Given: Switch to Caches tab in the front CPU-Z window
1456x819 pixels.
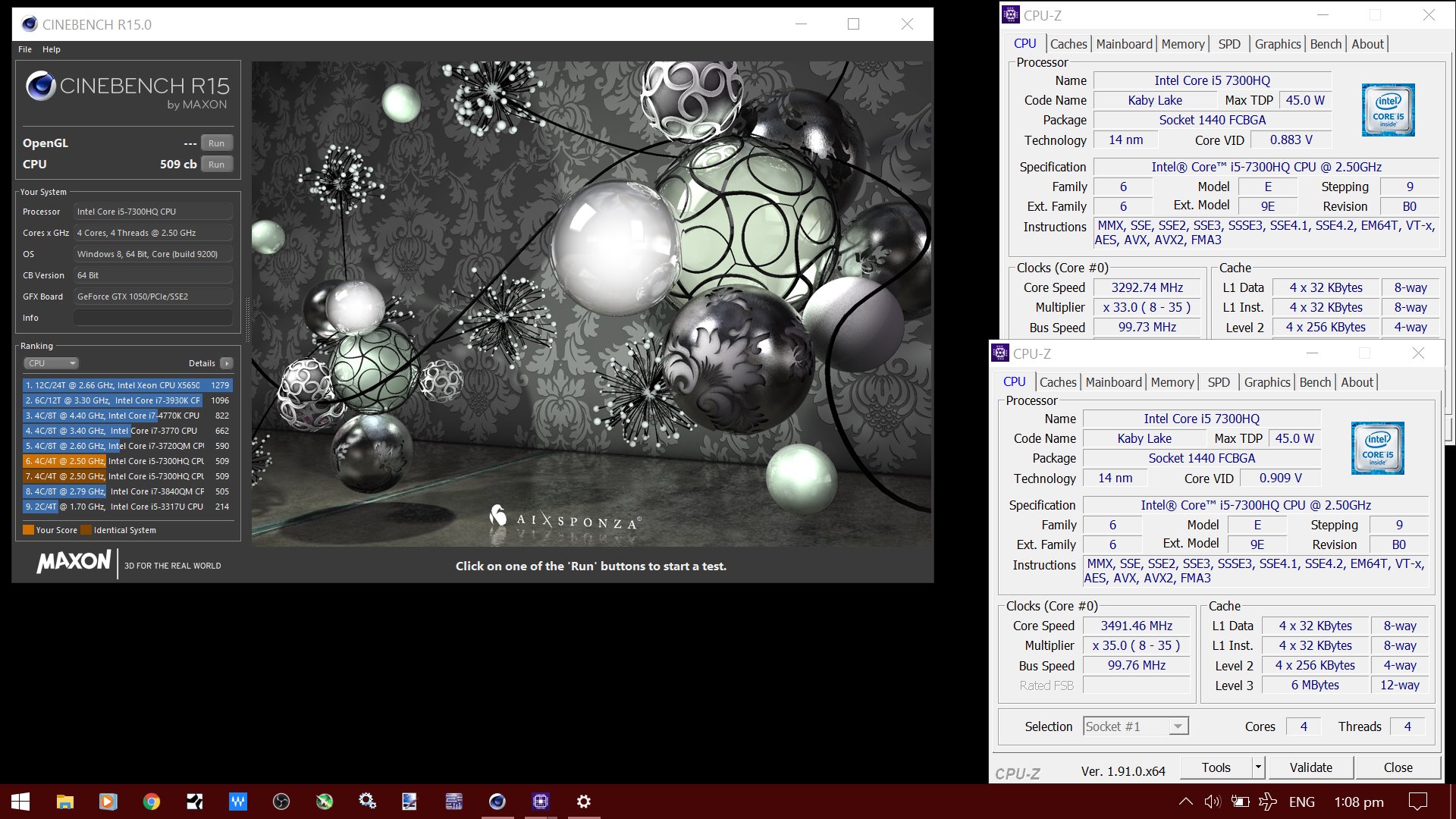Looking at the screenshot, I should (x=1058, y=382).
